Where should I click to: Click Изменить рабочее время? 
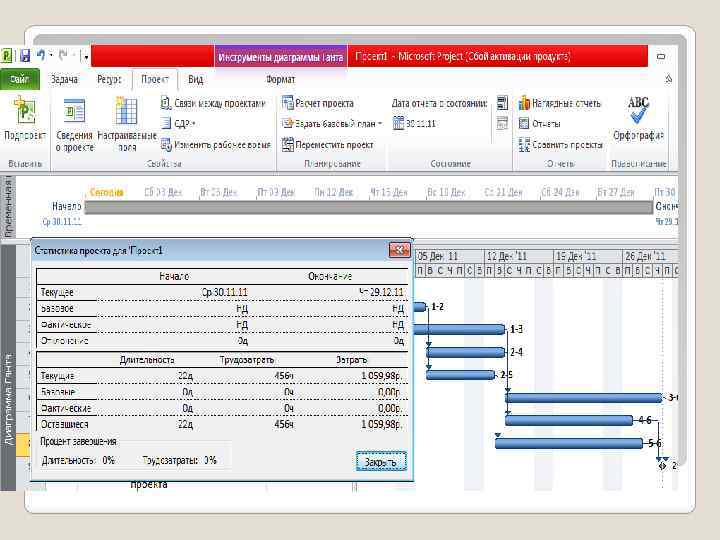click(215, 145)
